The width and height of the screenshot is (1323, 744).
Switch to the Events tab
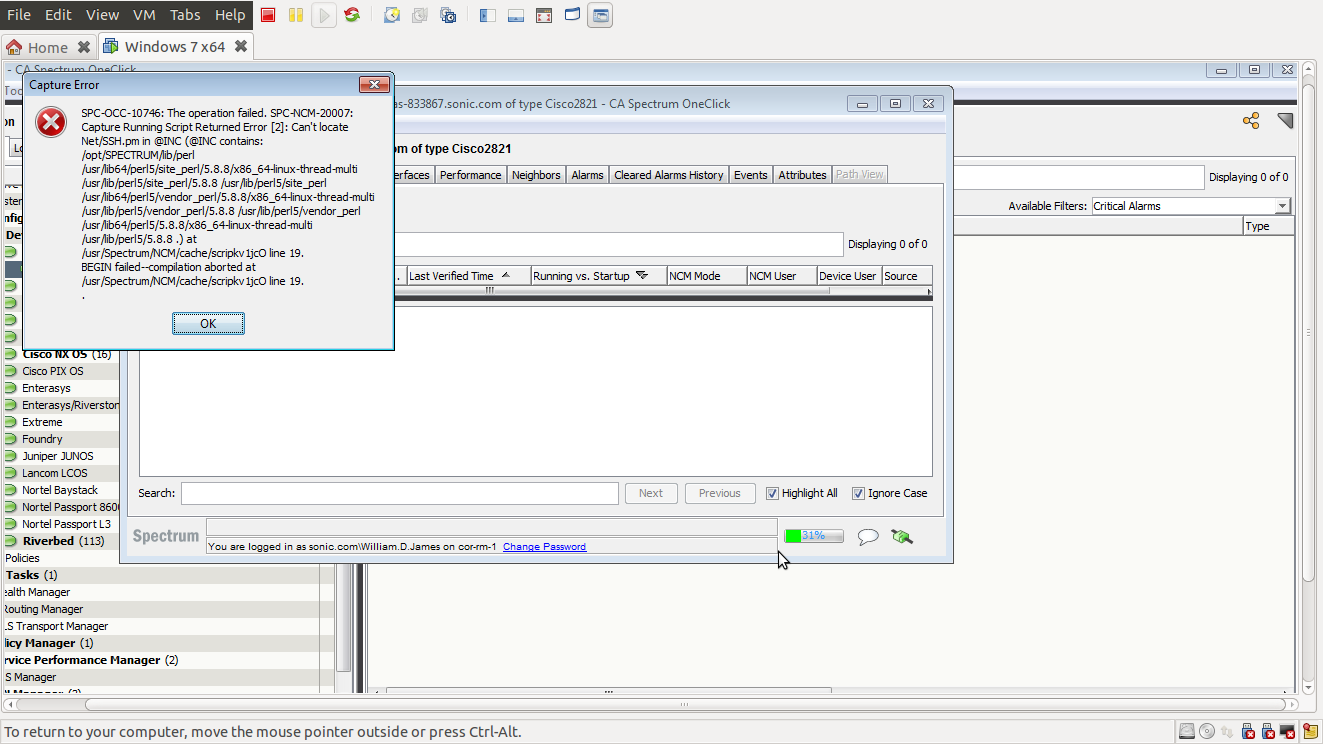[750, 175]
